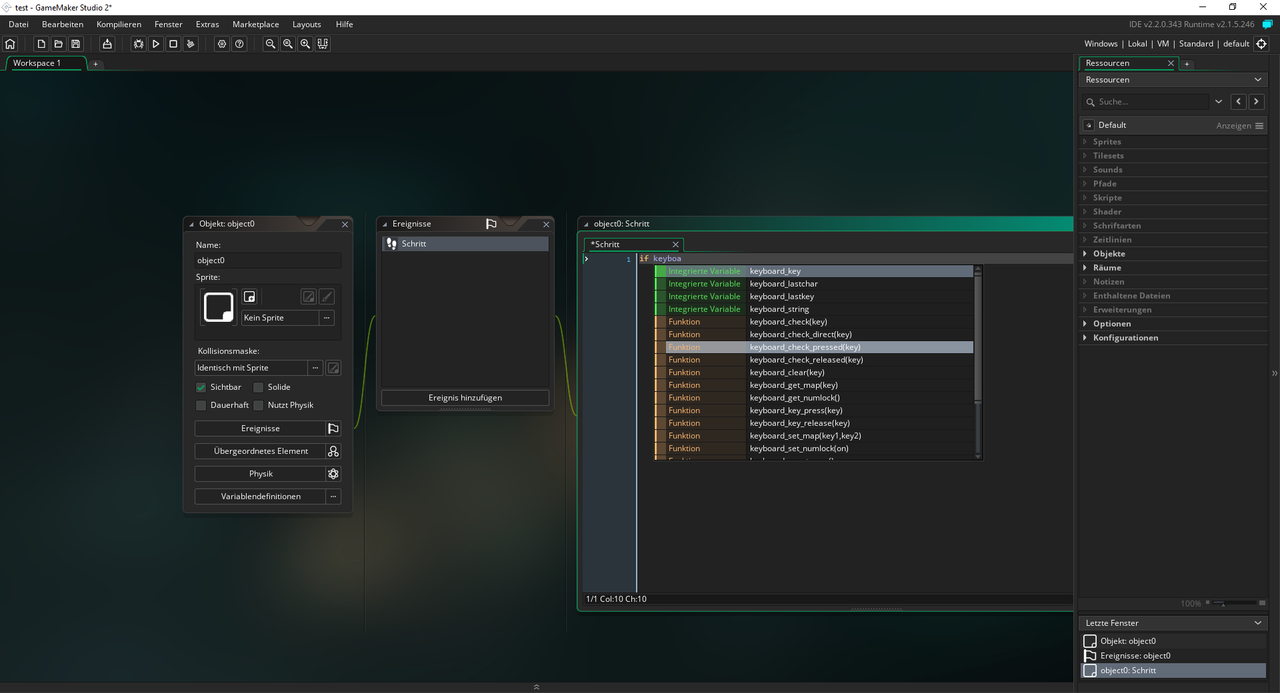This screenshot has width=1280, height=693.
Task: Click the create executable export icon
Action: click(107, 44)
